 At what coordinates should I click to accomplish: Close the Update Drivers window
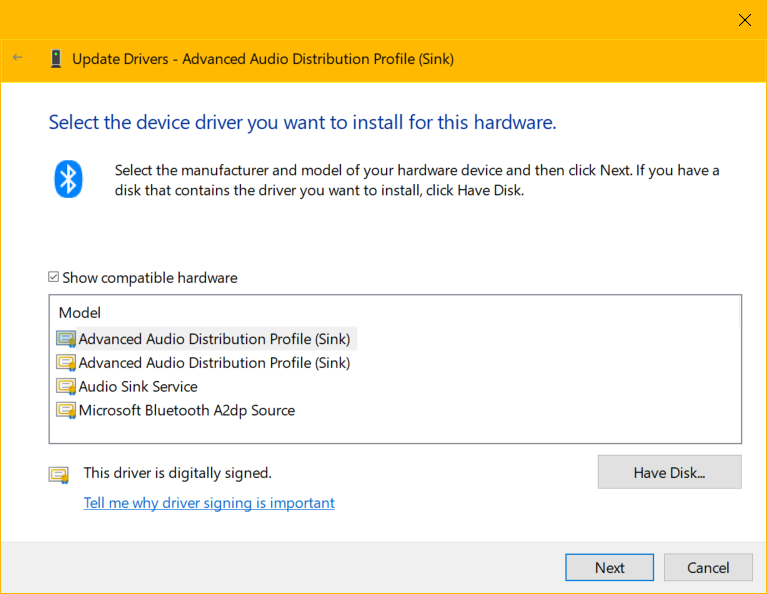[744, 20]
